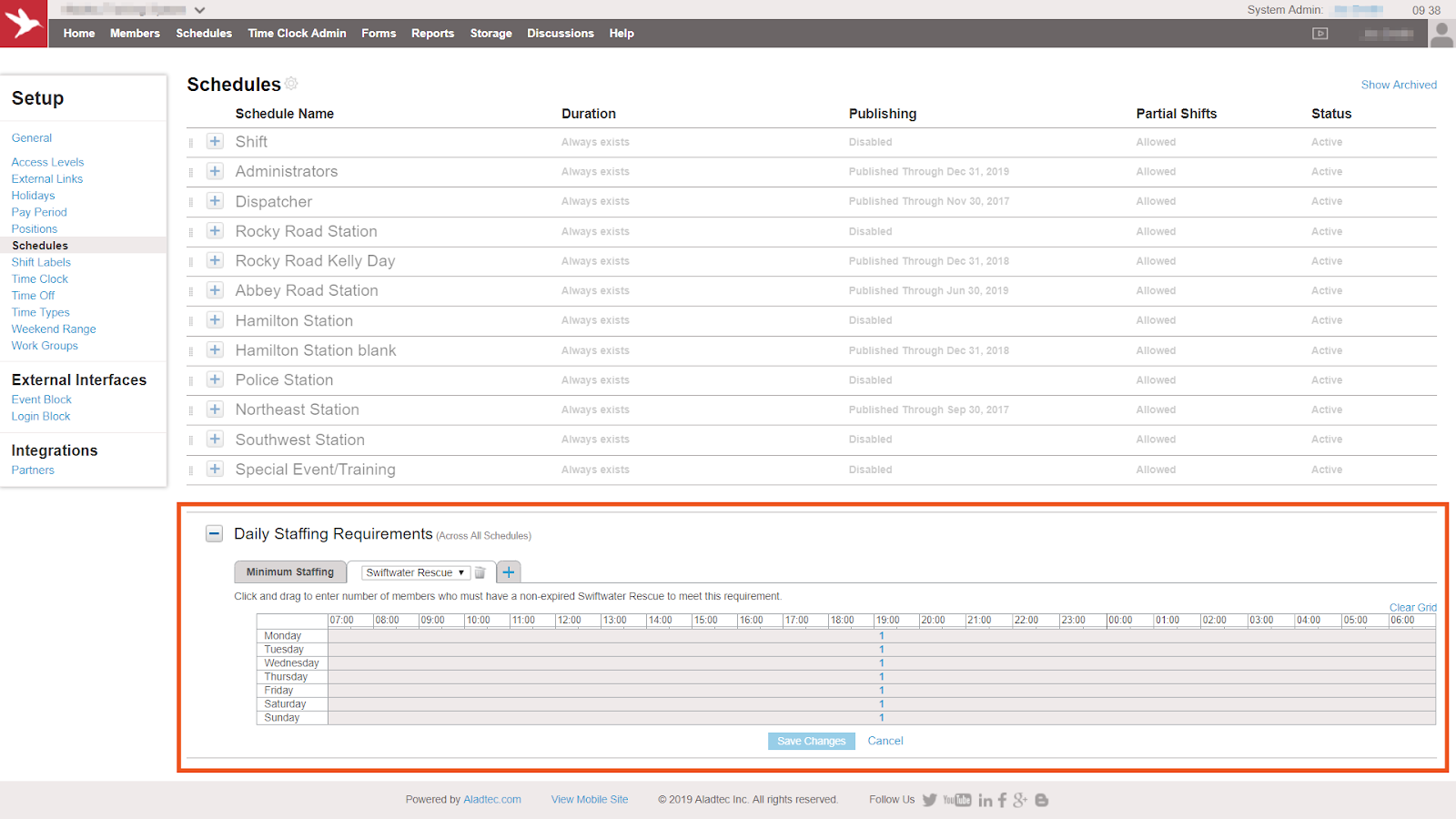Switch to the Minimum Staffing tab
The height and width of the screenshot is (819, 1456).
tap(290, 572)
